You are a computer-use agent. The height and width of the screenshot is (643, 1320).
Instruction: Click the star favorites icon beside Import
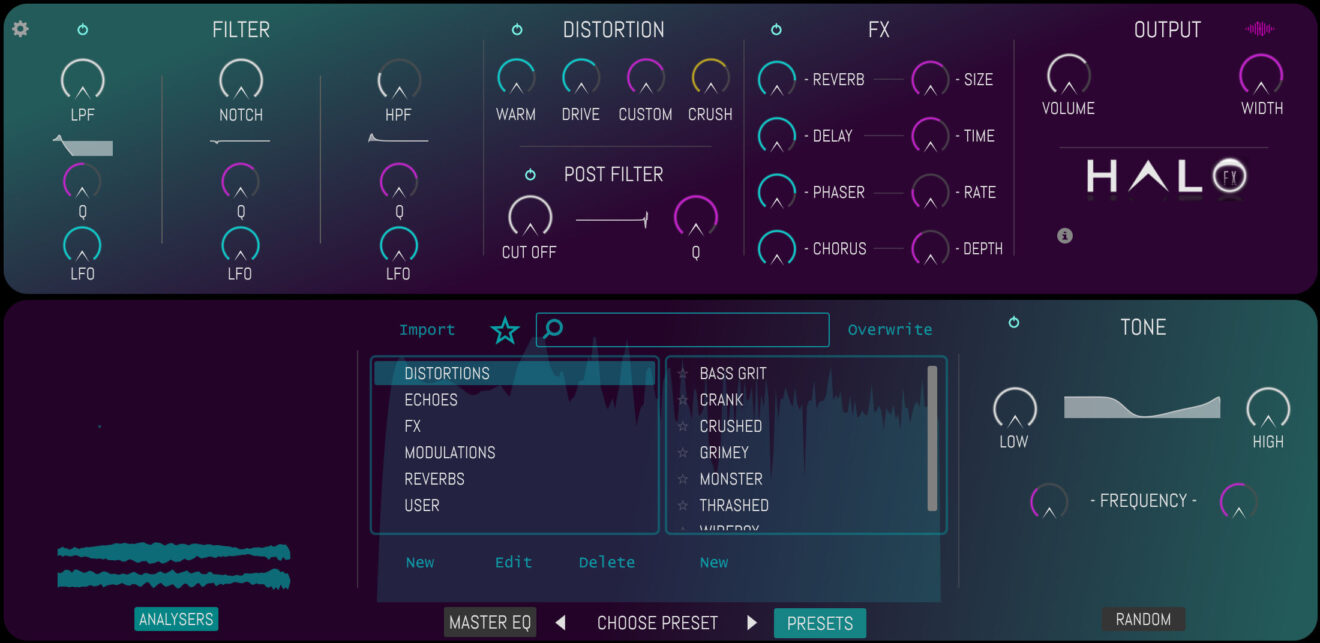coord(505,329)
